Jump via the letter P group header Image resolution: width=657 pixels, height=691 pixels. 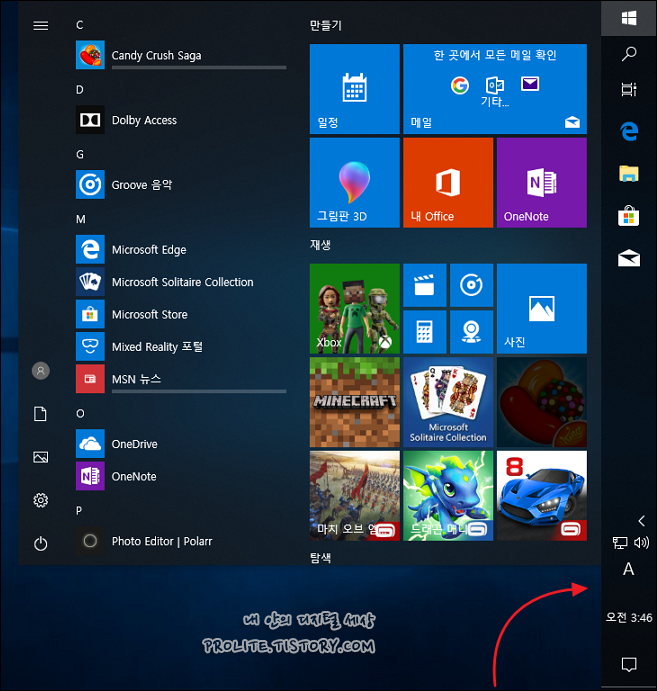[x=79, y=511]
